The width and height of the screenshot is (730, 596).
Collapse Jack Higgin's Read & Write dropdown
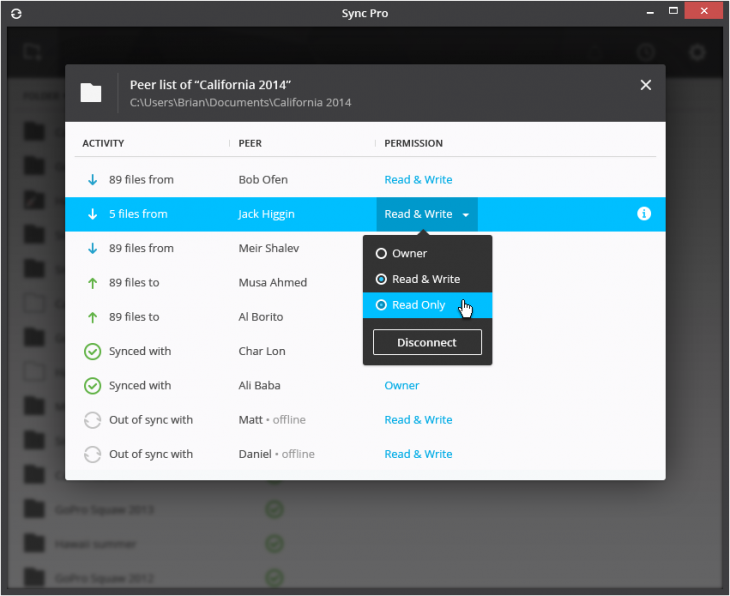coord(427,214)
